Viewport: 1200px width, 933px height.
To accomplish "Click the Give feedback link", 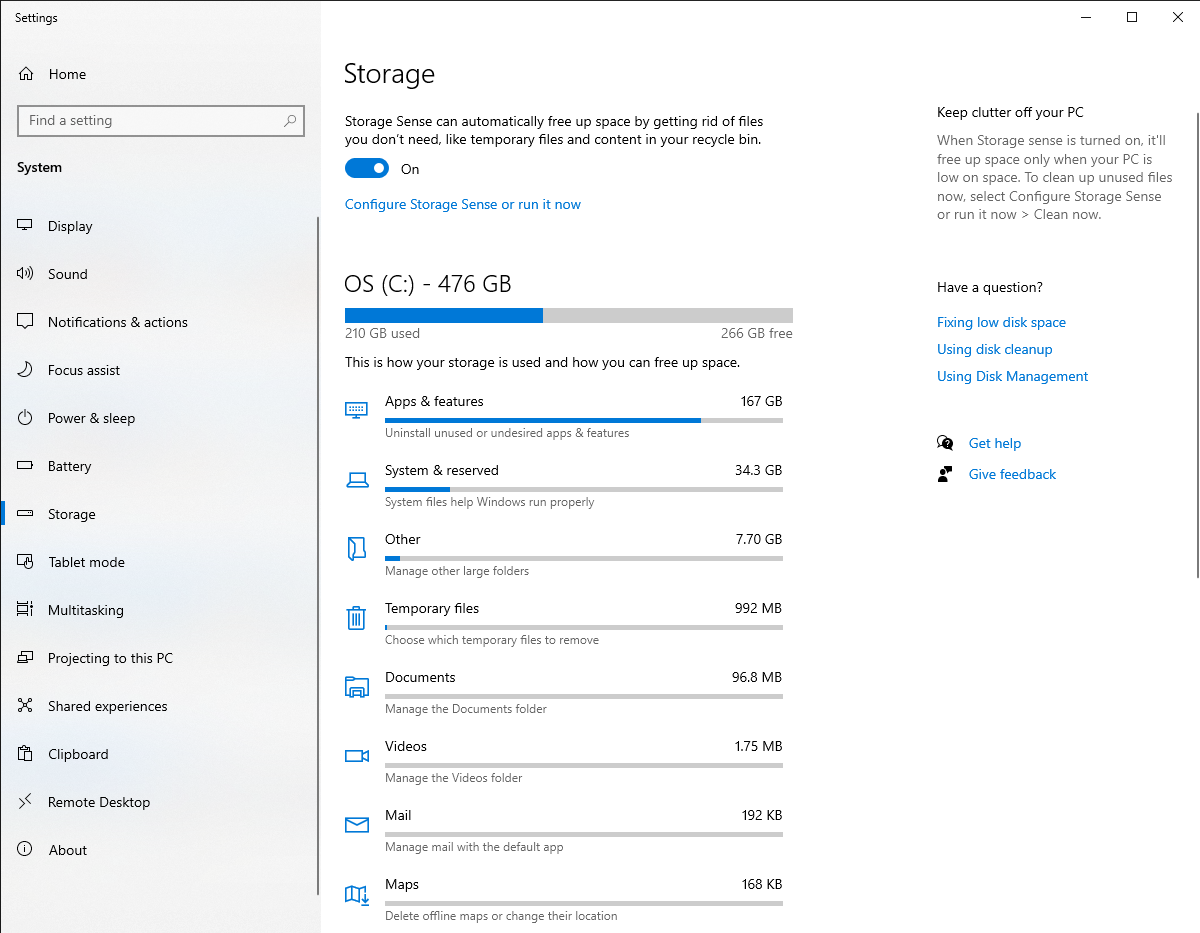I will (x=1012, y=474).
